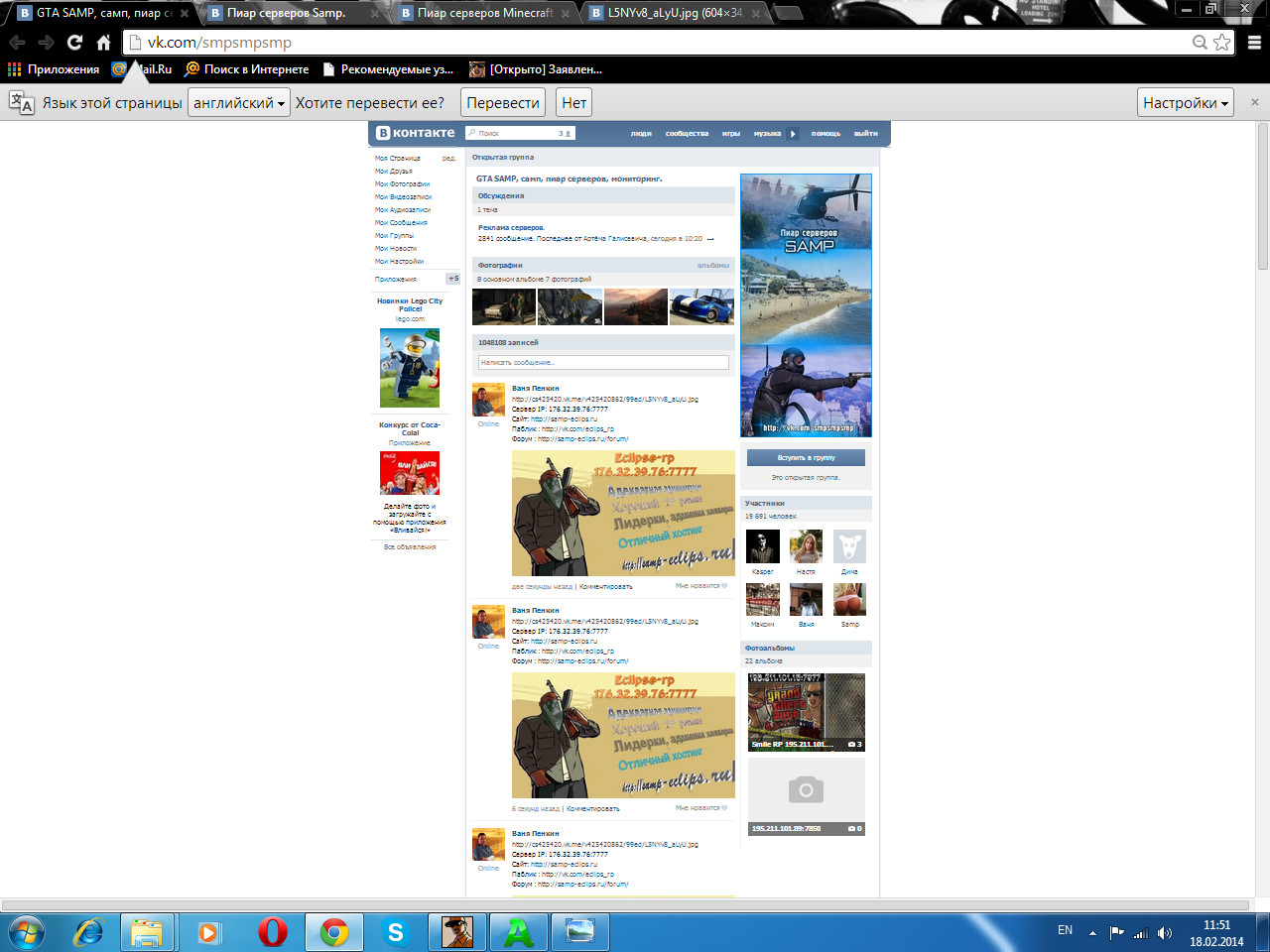Click the volume speaker tray icon
Image resolution: width=1270 pixels, height=952 pixels.
(x=1165, y=933)
